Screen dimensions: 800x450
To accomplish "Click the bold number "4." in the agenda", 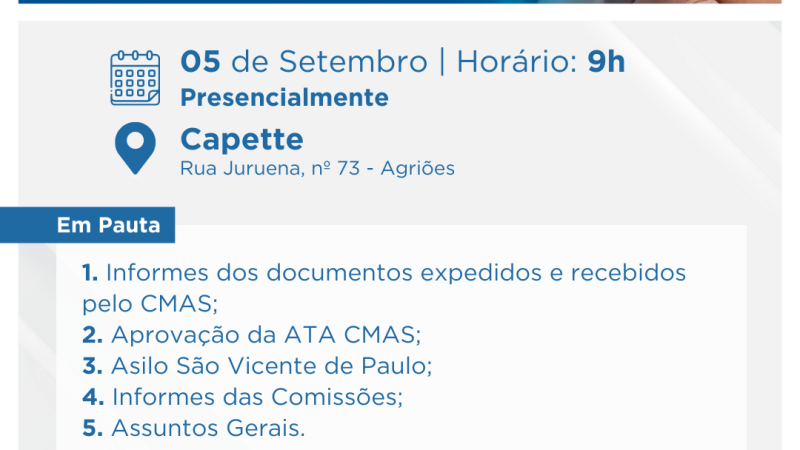I will (93, 397).
